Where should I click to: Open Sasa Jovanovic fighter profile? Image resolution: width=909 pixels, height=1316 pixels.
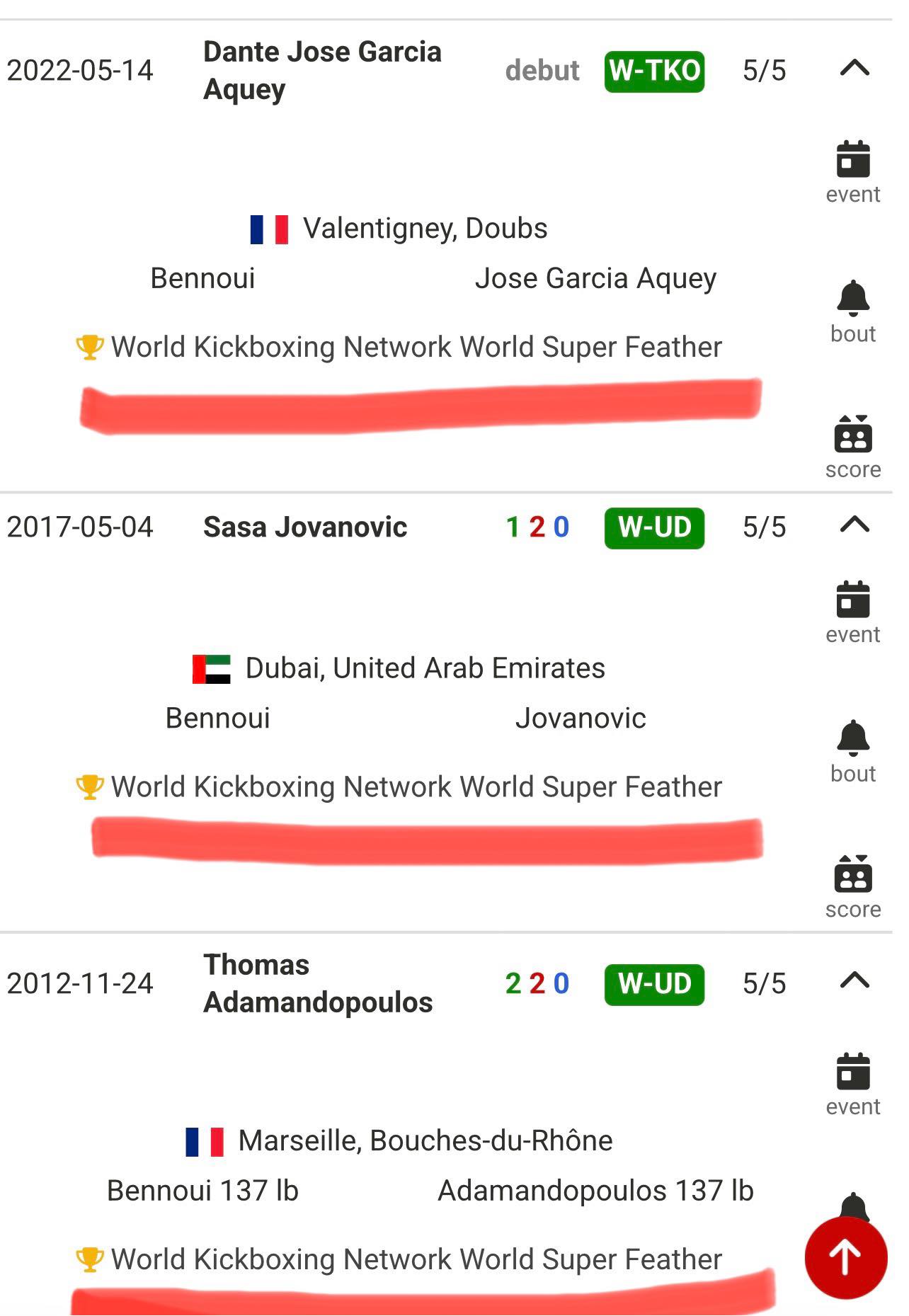pos(305,527)
